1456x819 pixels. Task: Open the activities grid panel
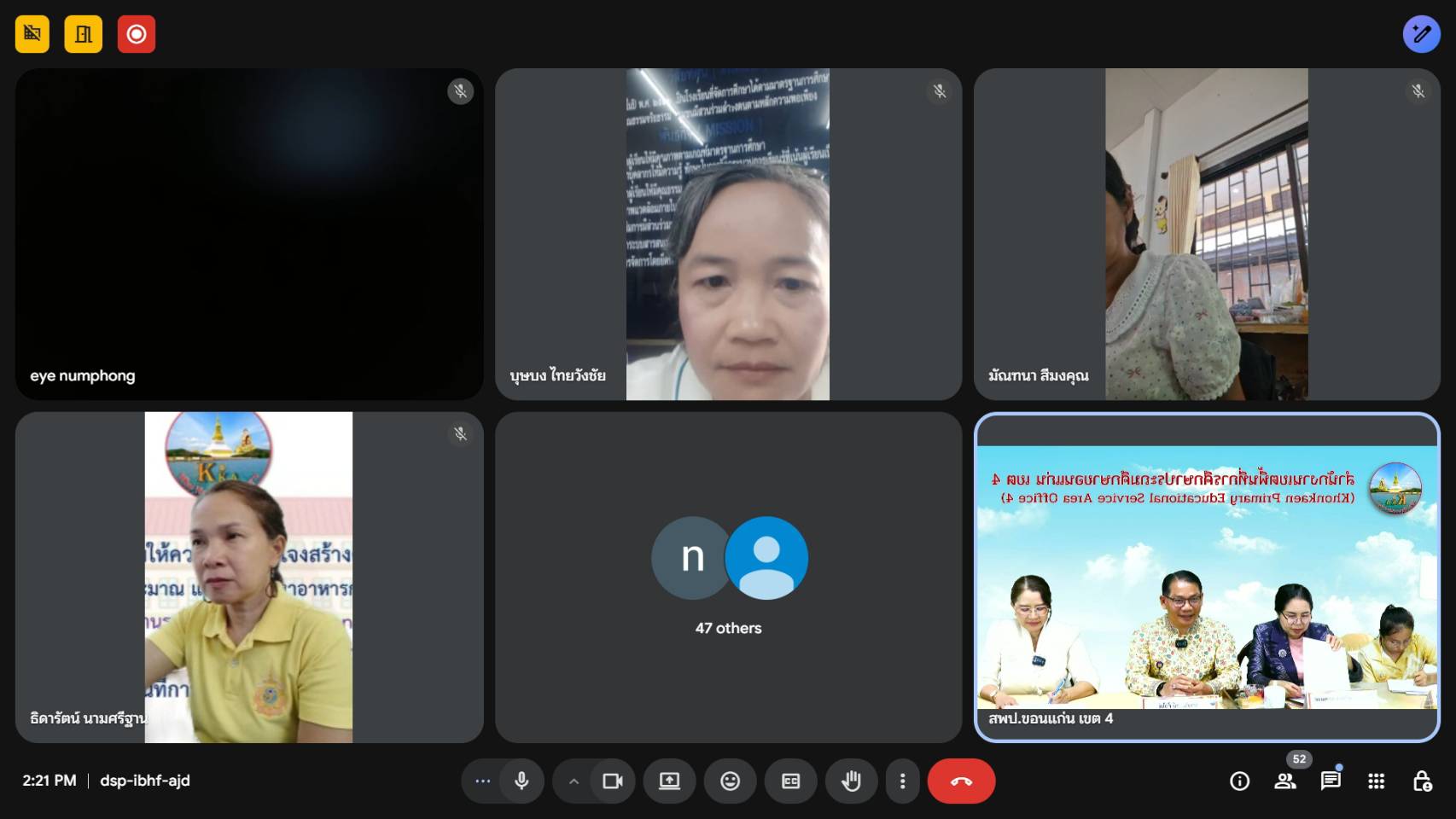[1376, 781]
